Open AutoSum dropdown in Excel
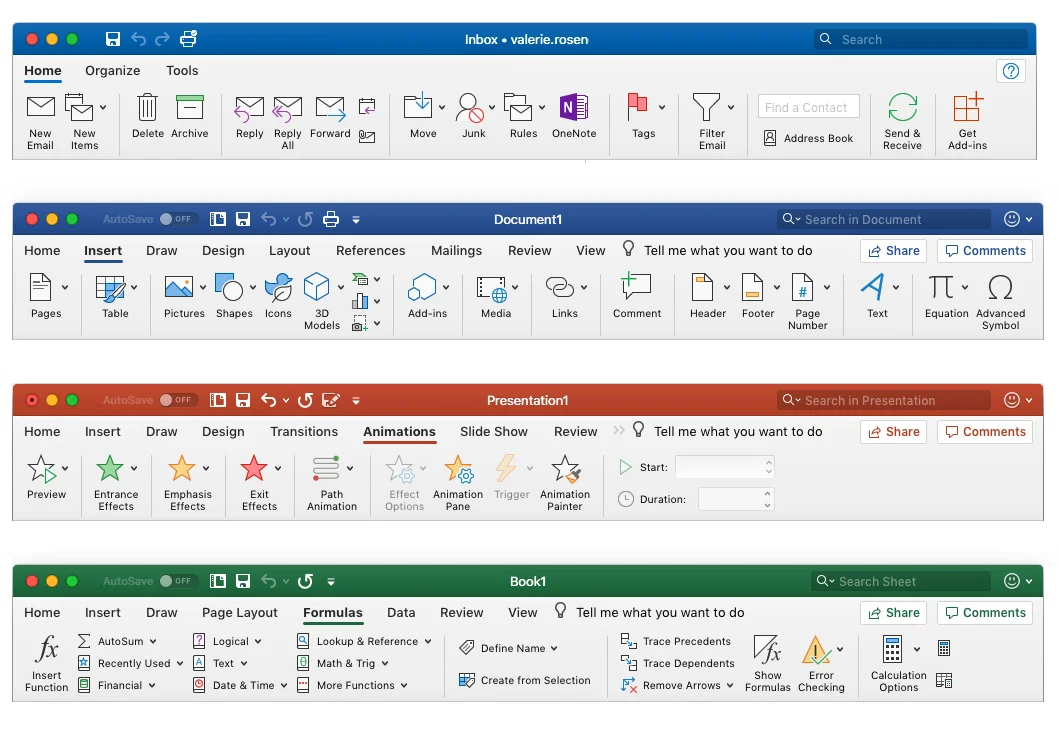The width and height of the screenshot is (1059, 733). [153, 641]
